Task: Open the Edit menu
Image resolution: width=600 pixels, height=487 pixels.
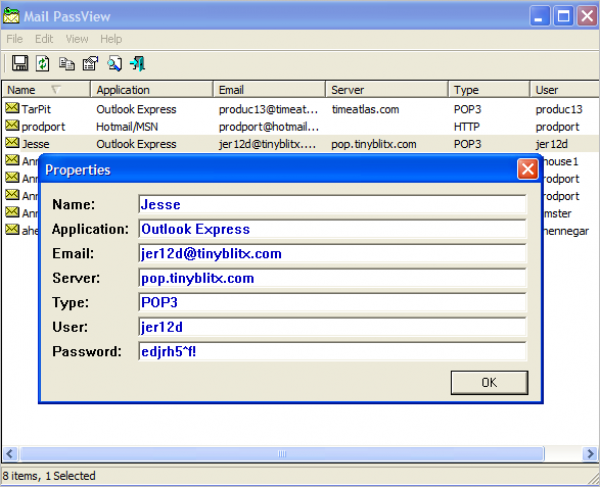Action: tap(44, 39)
